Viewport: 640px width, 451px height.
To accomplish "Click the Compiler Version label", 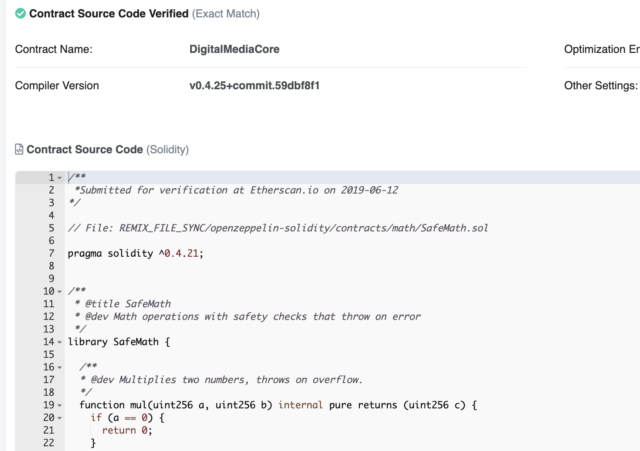I will pos(57,85).
